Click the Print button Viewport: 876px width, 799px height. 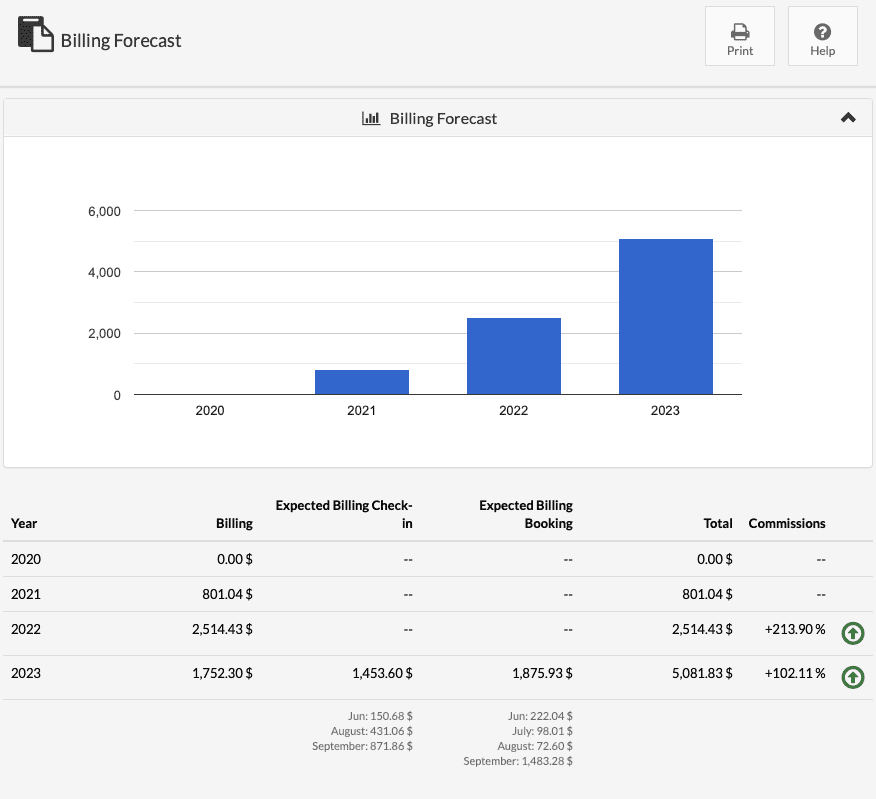740,36
